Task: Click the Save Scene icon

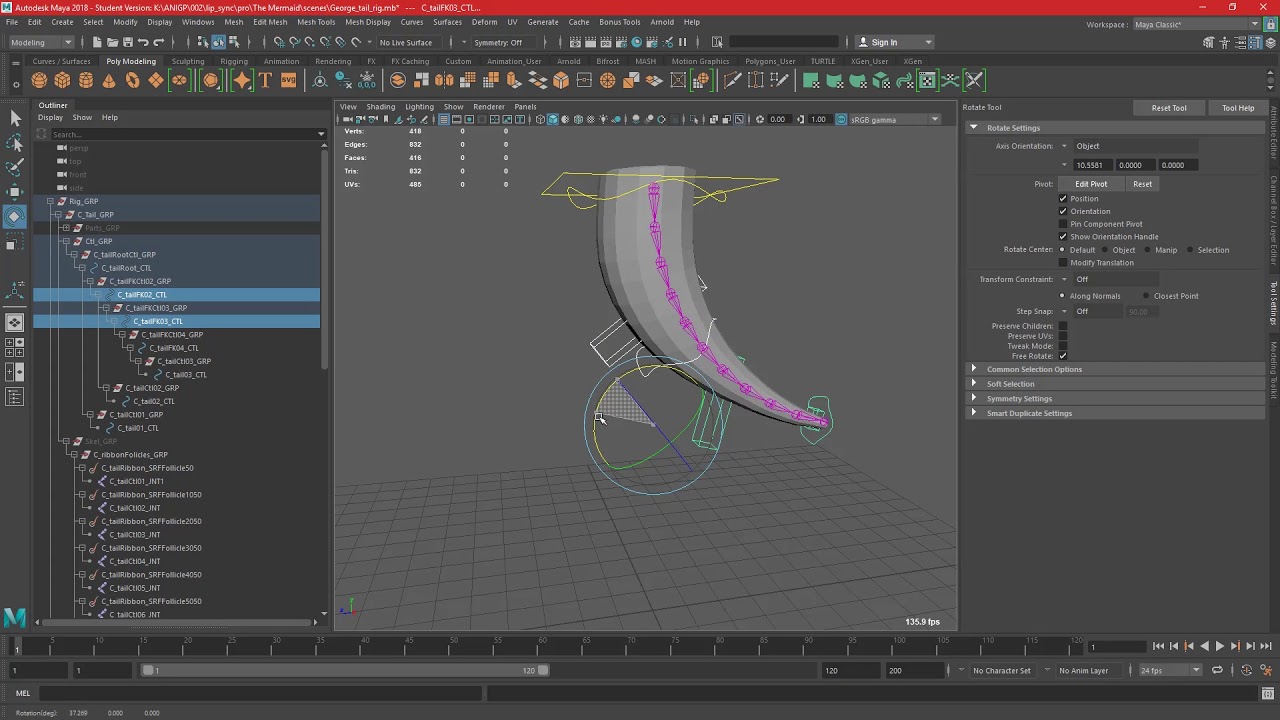Action: tap(128, 42)
